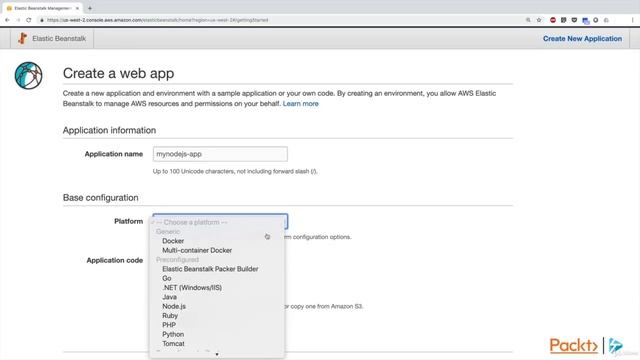Select Ruby platform option
The image size is (640, 360).
pos(170,316)
